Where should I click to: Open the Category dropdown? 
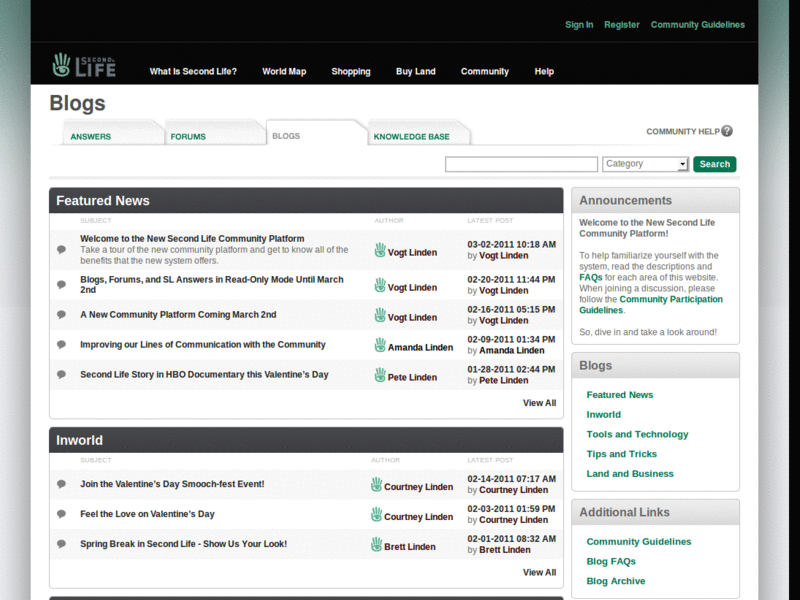pos(645,164)
